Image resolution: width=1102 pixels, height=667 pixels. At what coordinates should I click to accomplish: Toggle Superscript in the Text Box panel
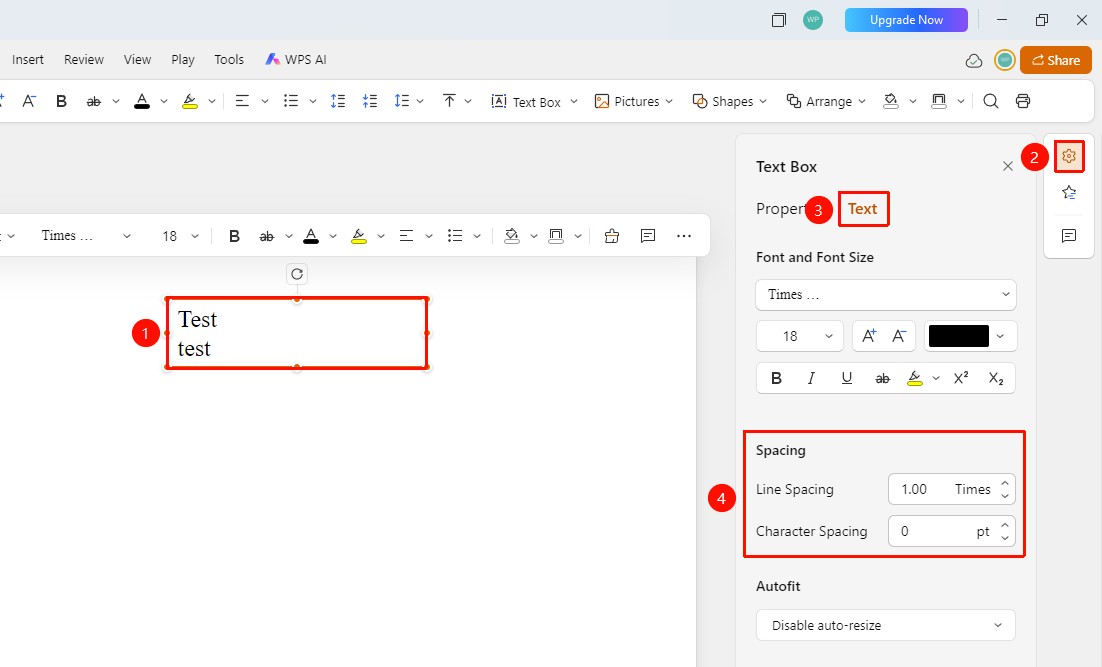(961, 378)
